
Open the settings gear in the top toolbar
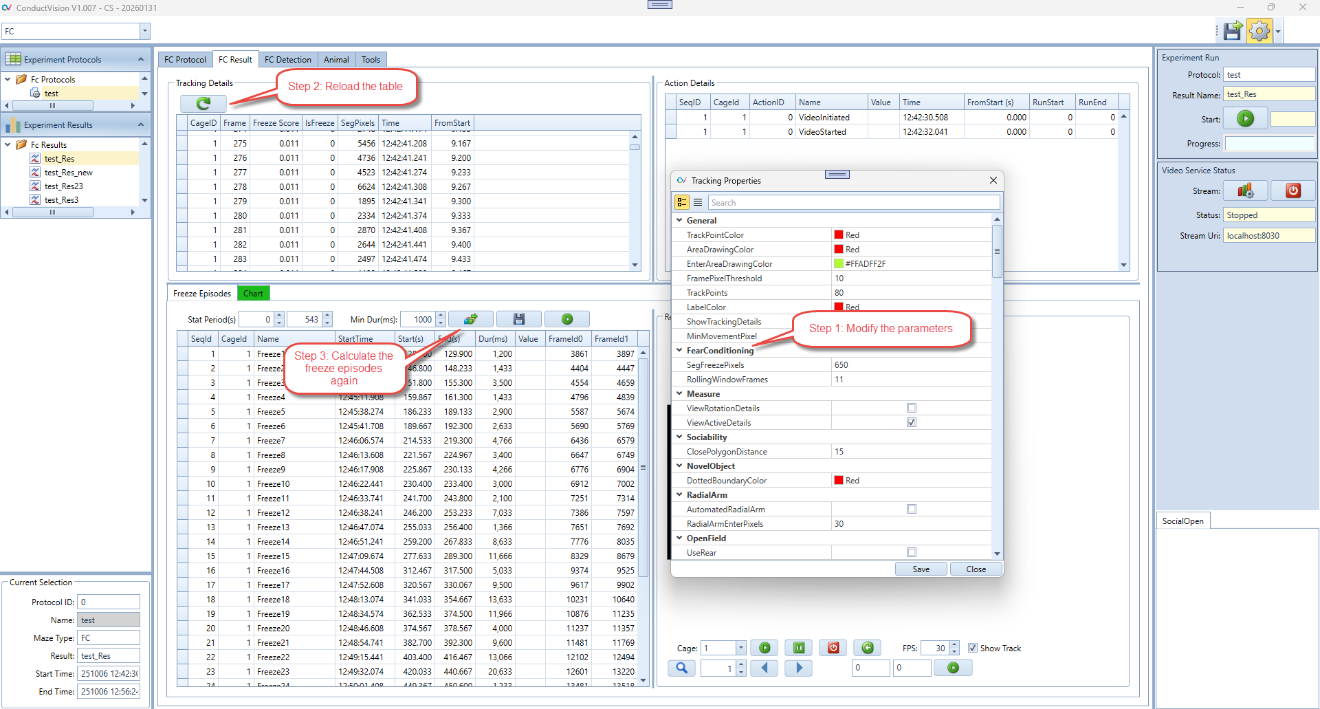pyautogui.click(x=1259, y=31)
